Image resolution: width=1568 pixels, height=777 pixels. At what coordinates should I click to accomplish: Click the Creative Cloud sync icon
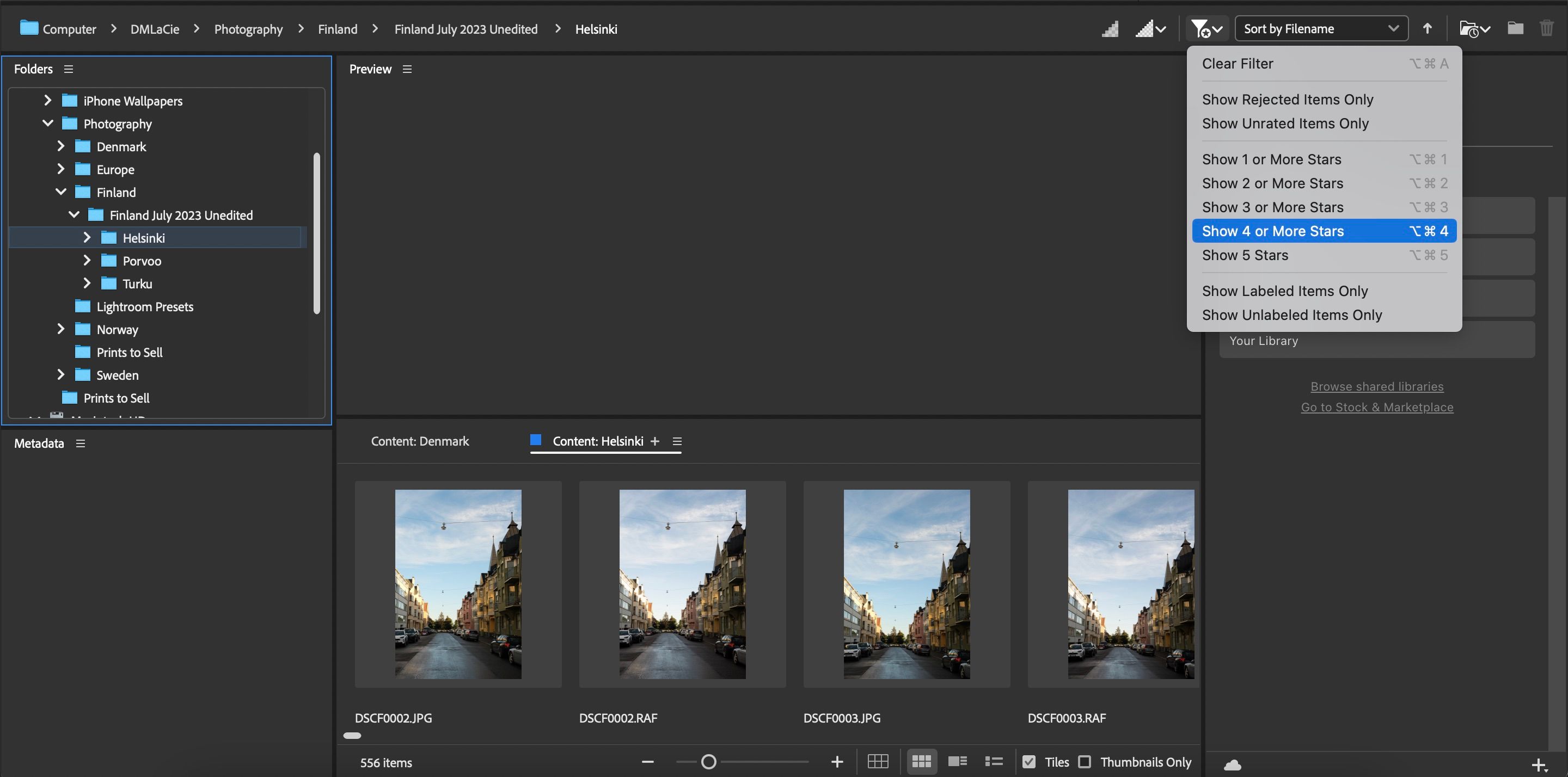[1233, 764]
